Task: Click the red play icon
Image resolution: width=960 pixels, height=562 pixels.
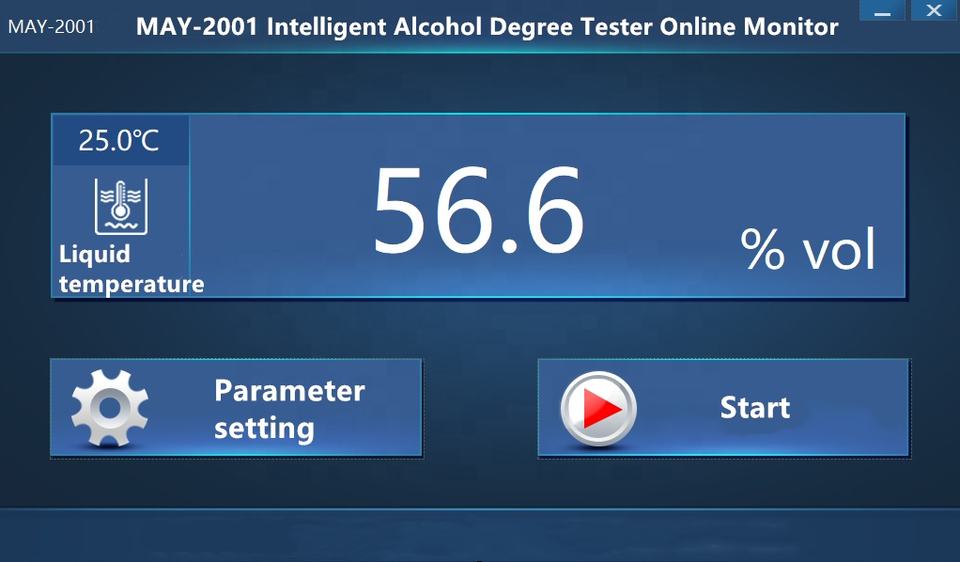Action: tap(602, 408)
